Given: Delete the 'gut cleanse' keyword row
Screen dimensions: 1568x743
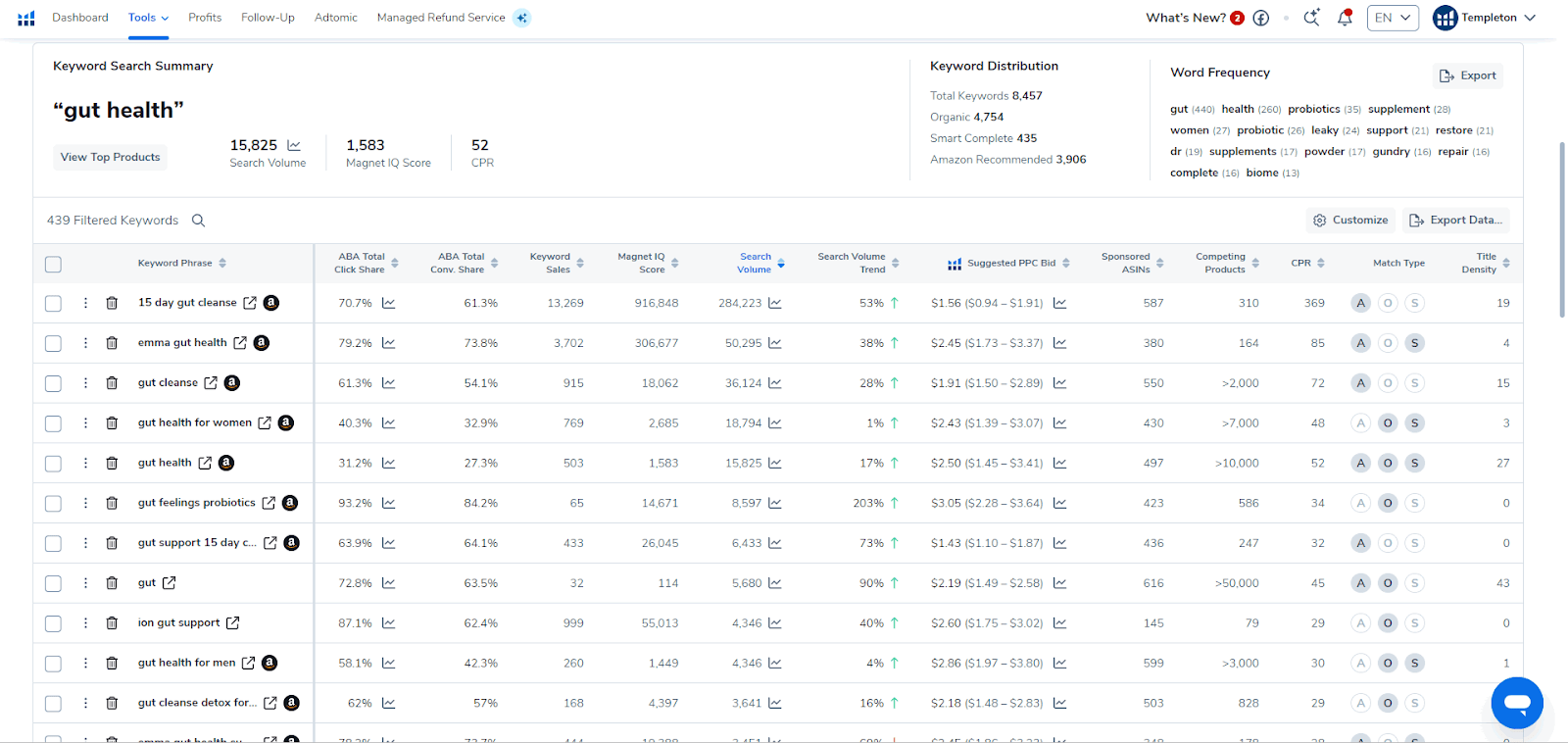Looking at the screenshot, I should click(x=112, y=383).
